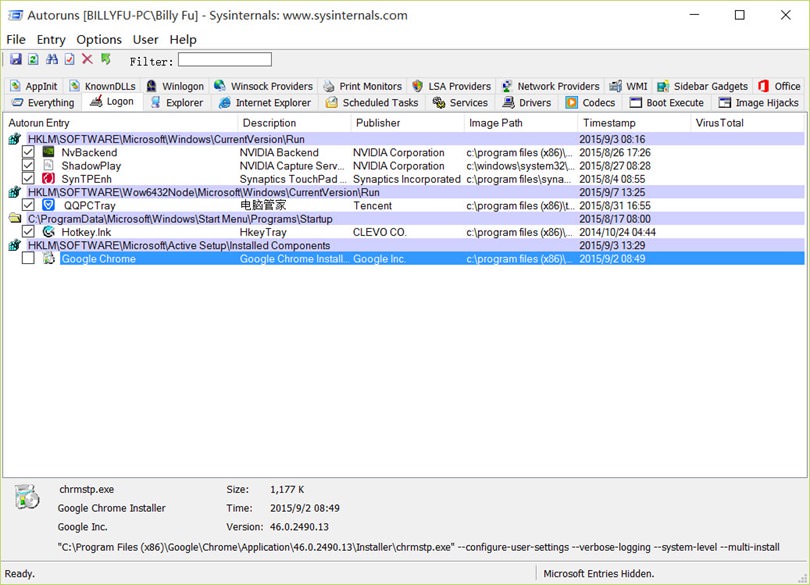Screen dimensions: 810x585
Task: Open the Entry menu
Action: (x=51, y=39)
